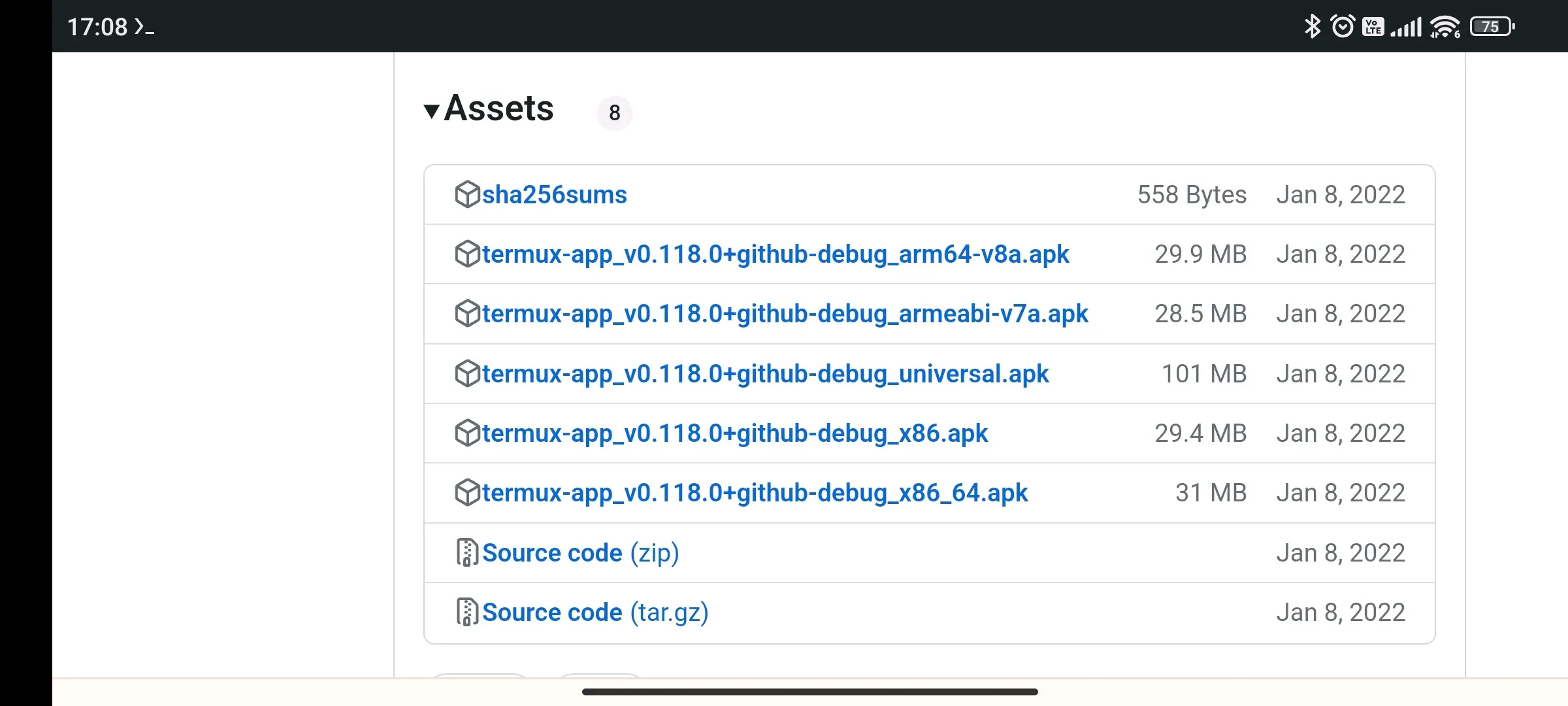Viewport: 1568px width, 706px height.
Task: Download the universal debug APK
Action: [766, 374]
